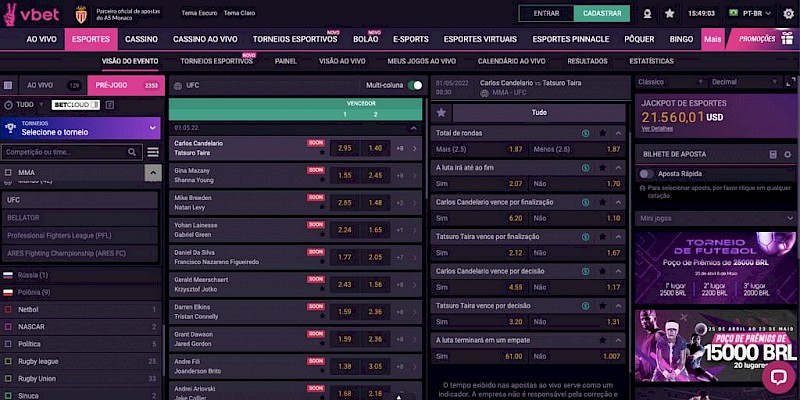
Task: Open the Mais menu button
Action: coord(712,39)
